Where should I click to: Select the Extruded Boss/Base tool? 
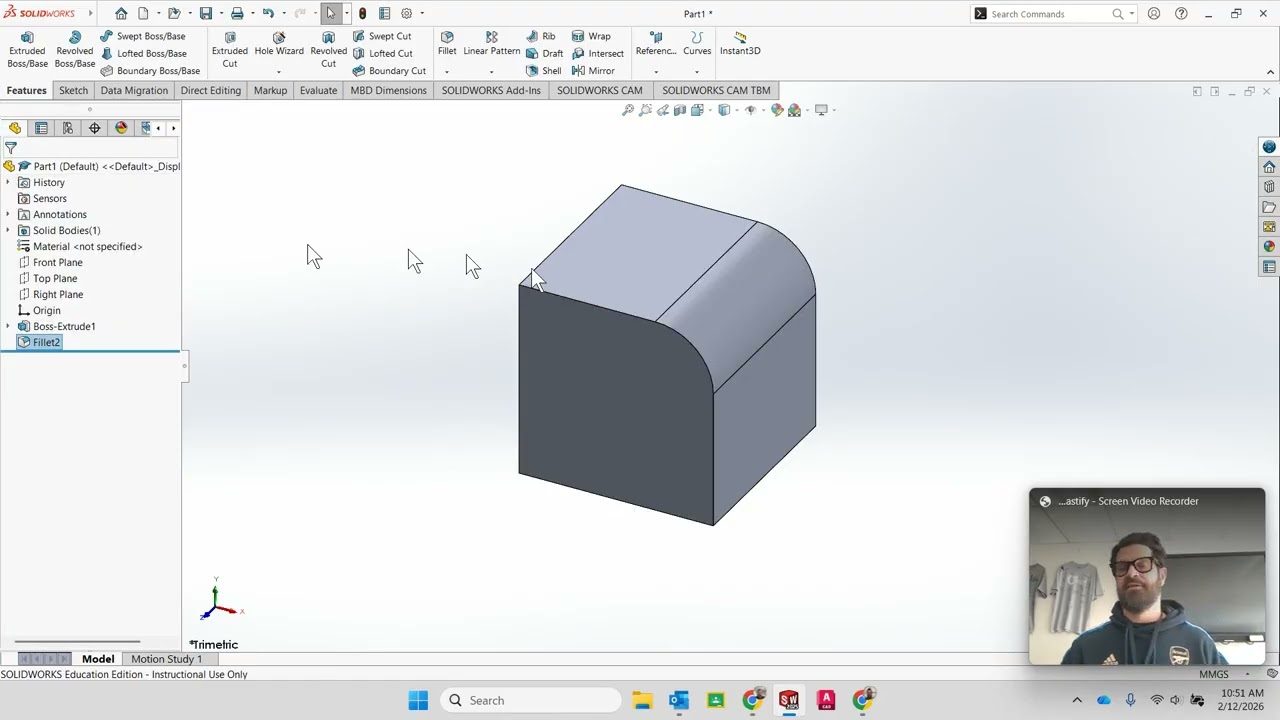click(27, 50)
